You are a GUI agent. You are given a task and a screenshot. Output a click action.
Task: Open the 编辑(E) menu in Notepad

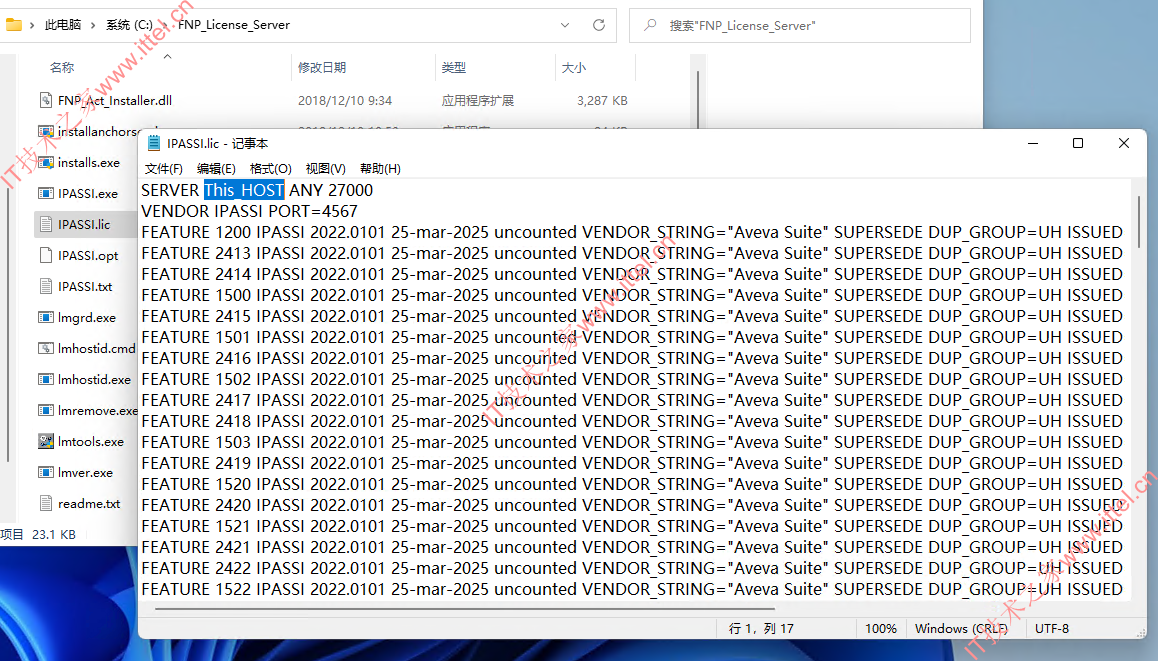[x=216, y=168]
